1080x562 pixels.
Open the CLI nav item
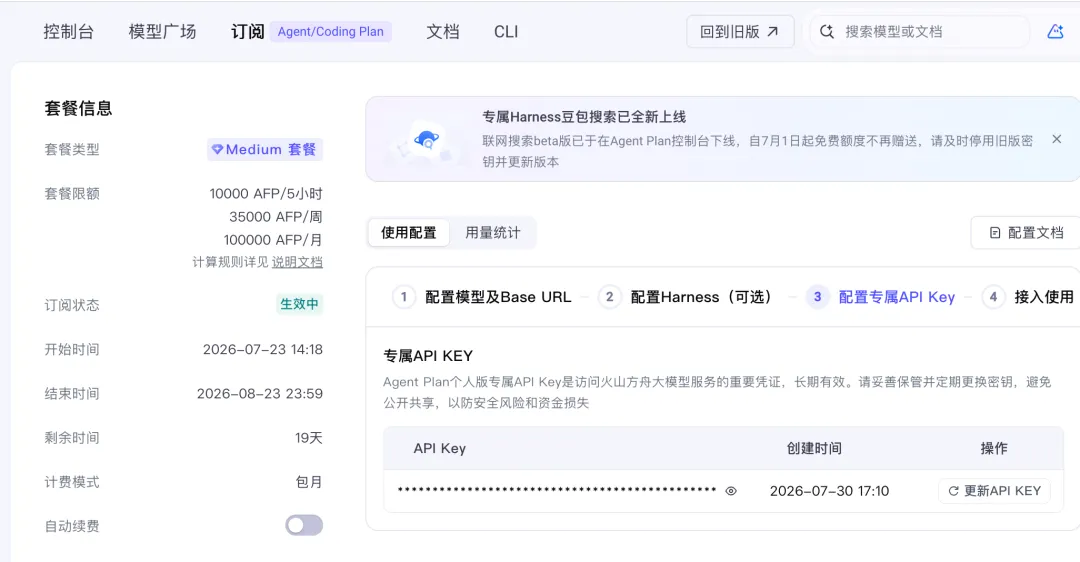click(x=506, y=32)
